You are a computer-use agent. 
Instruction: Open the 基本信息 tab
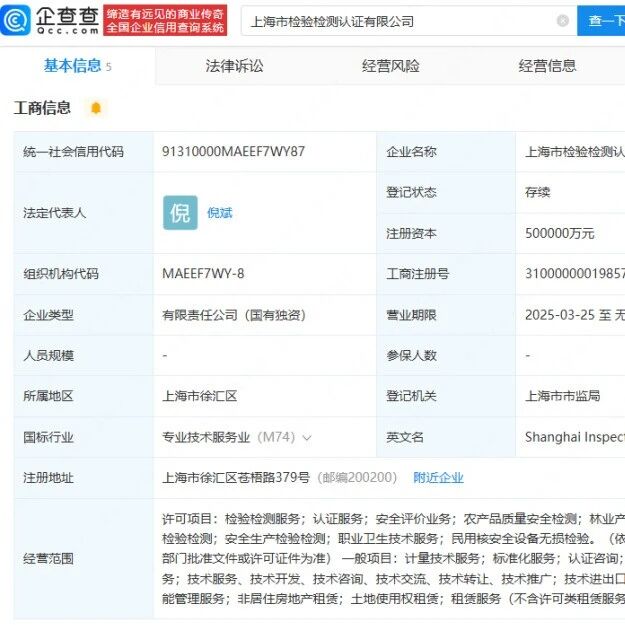[77, 66]
